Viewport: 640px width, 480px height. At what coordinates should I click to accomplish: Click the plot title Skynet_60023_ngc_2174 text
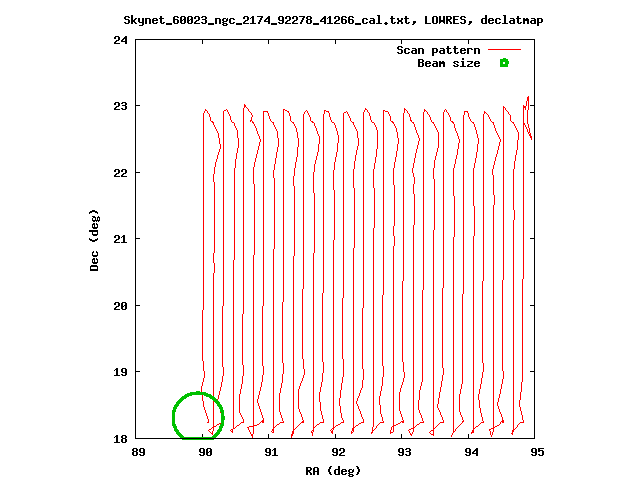pyautogui.click(x=333, y=20)
